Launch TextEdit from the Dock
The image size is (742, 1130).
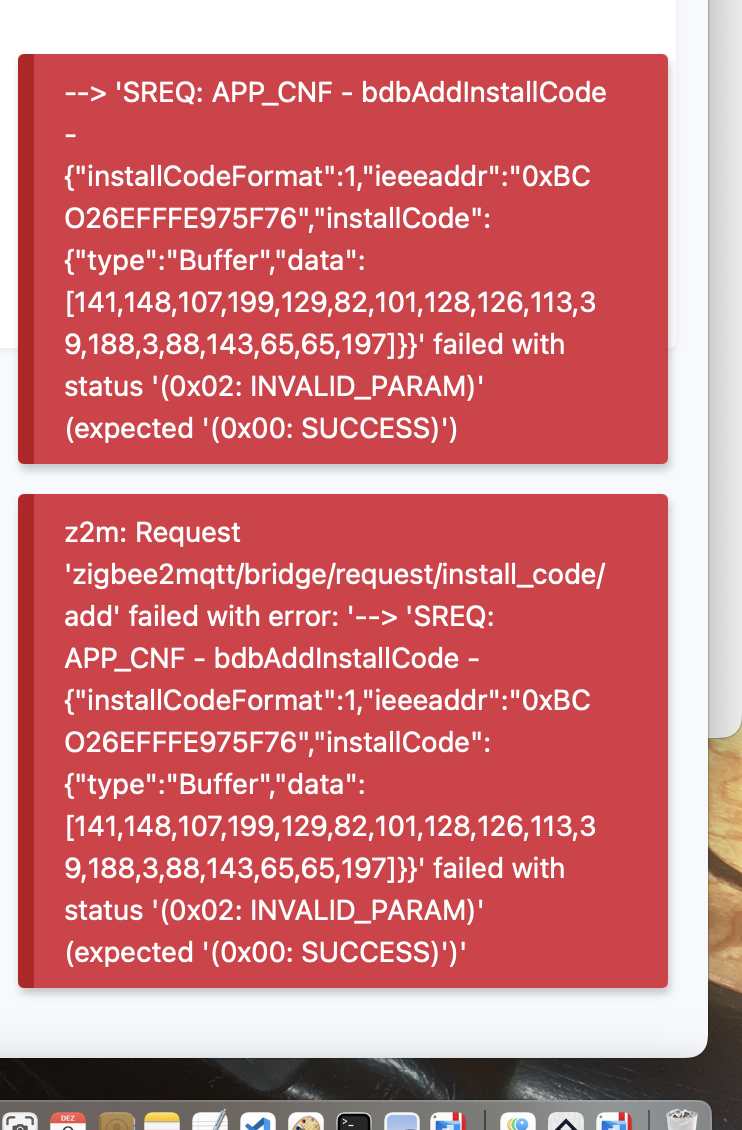tap(210, 1120)
